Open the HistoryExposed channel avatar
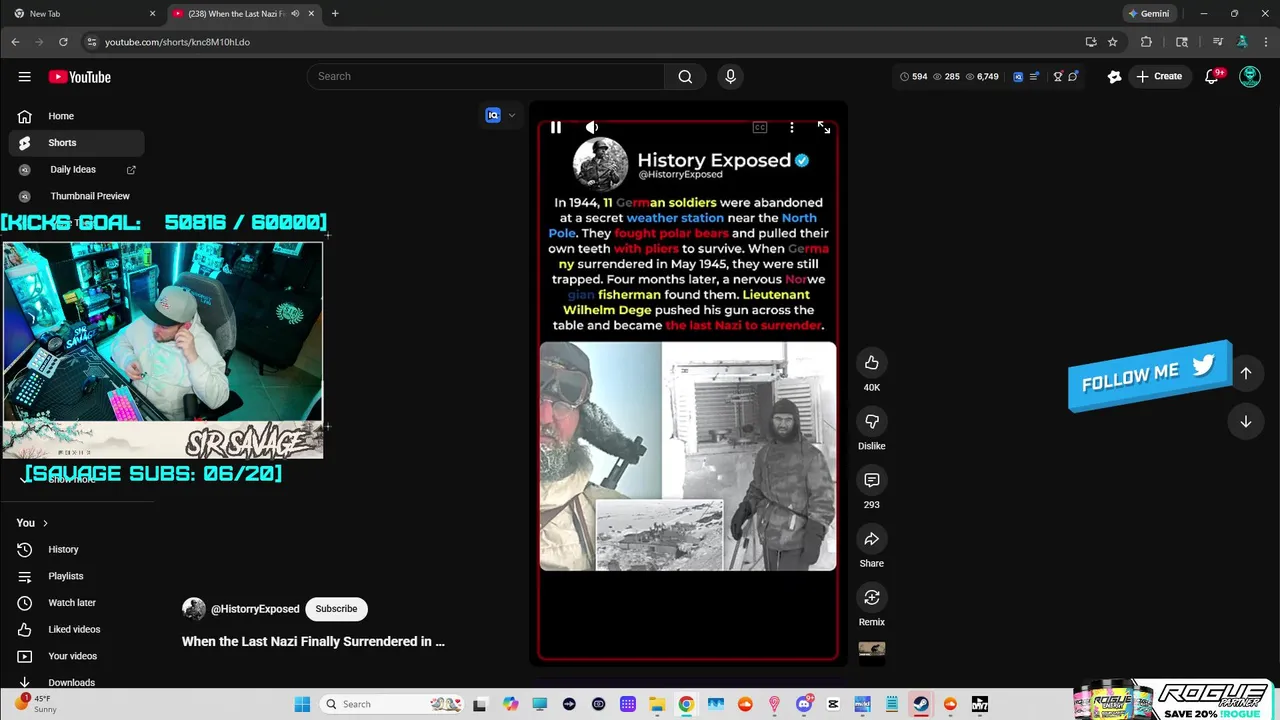Viewport: 1280px width, 720px height. coord(194,609)
